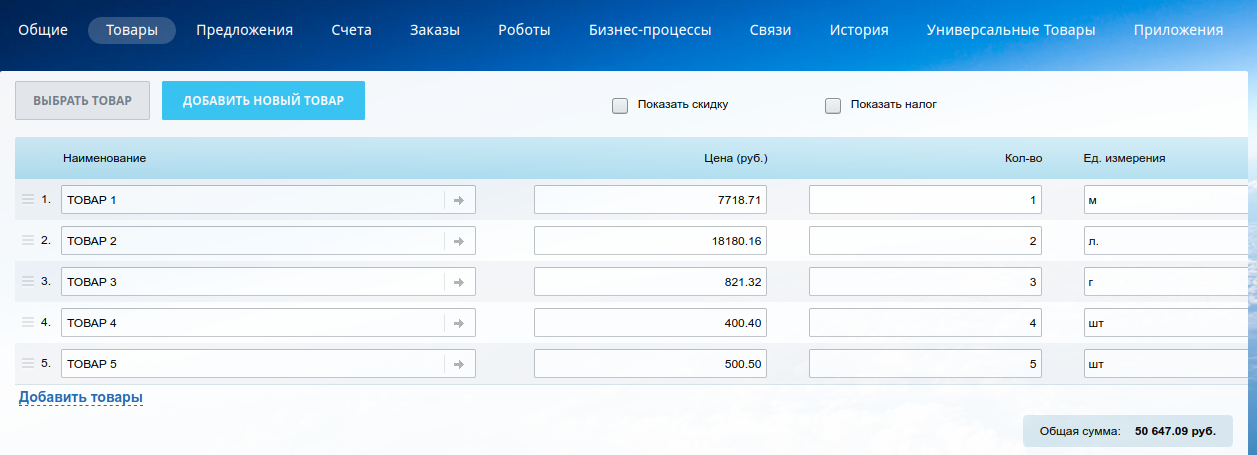Click the quantity field of ТОВАР 5
The height and width of the screenshot is (455, 1257).
pyautogui.click(x=925, y=364)
